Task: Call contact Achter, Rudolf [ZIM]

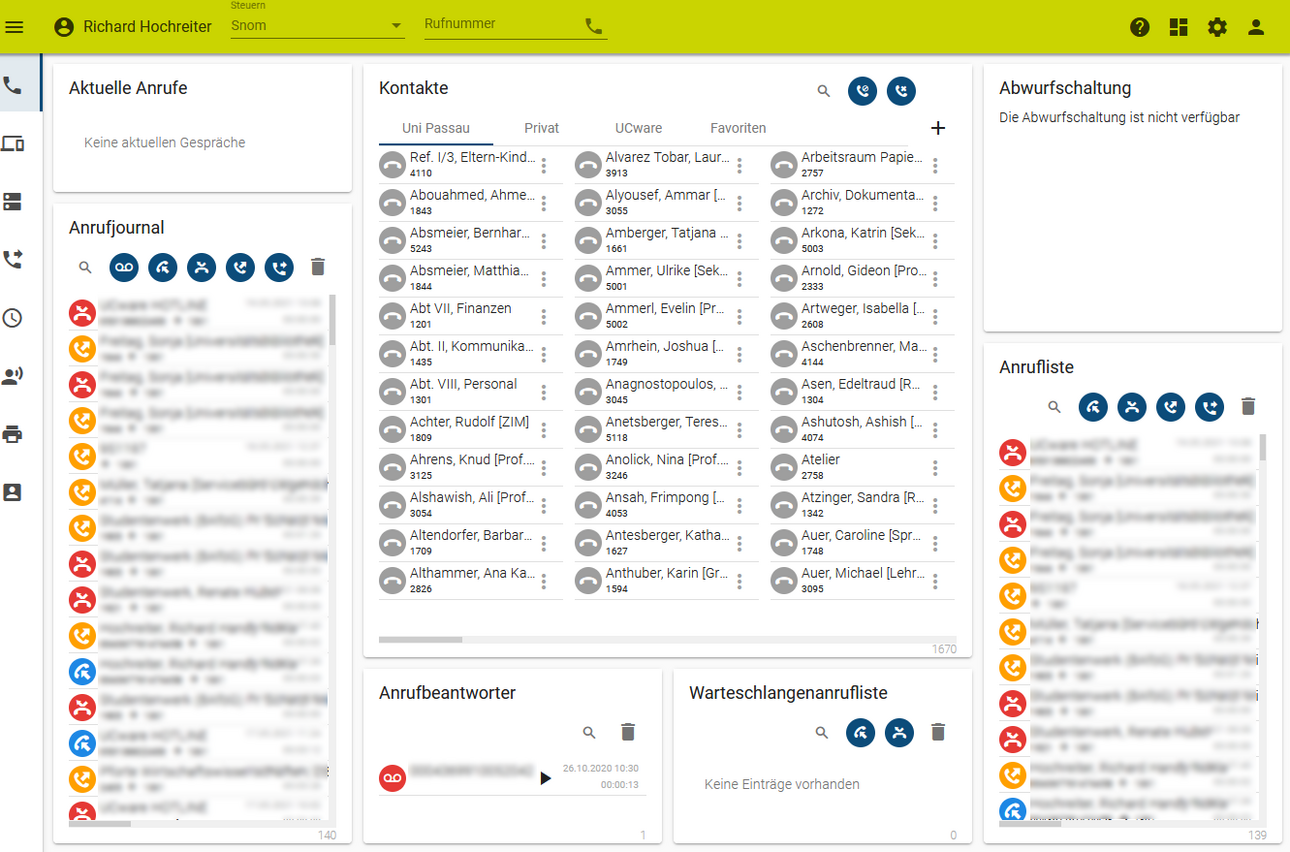Action: [x=393, y=430]
